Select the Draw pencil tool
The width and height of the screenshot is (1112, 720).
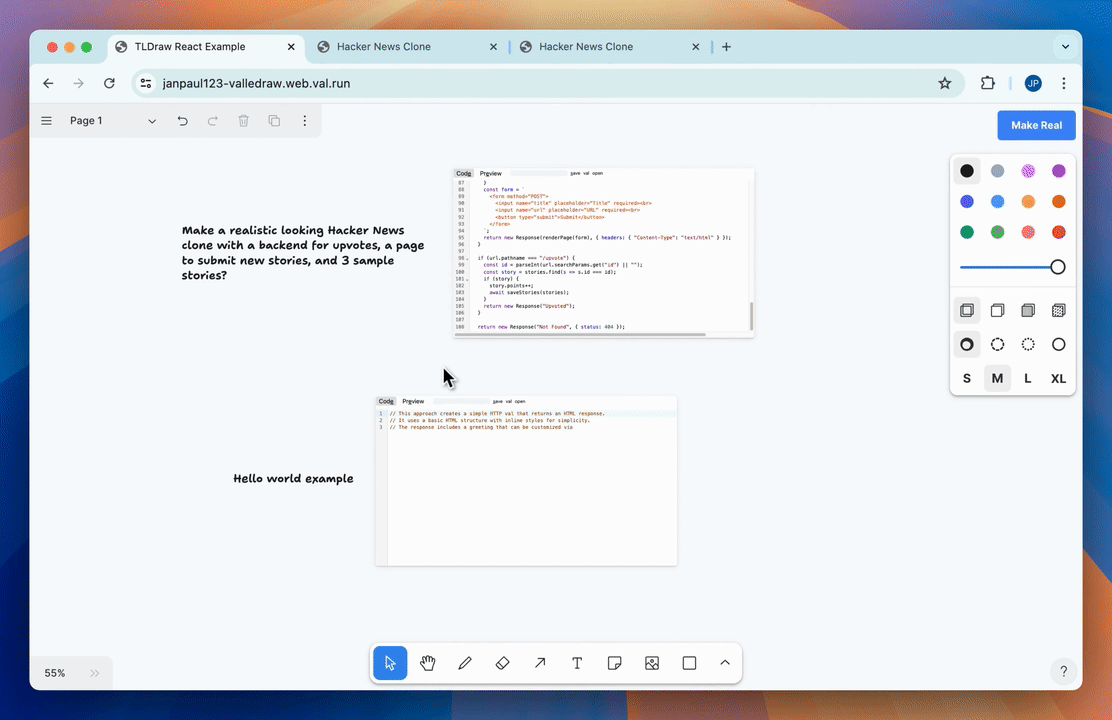pyautogui.click(x=465, y=663)
